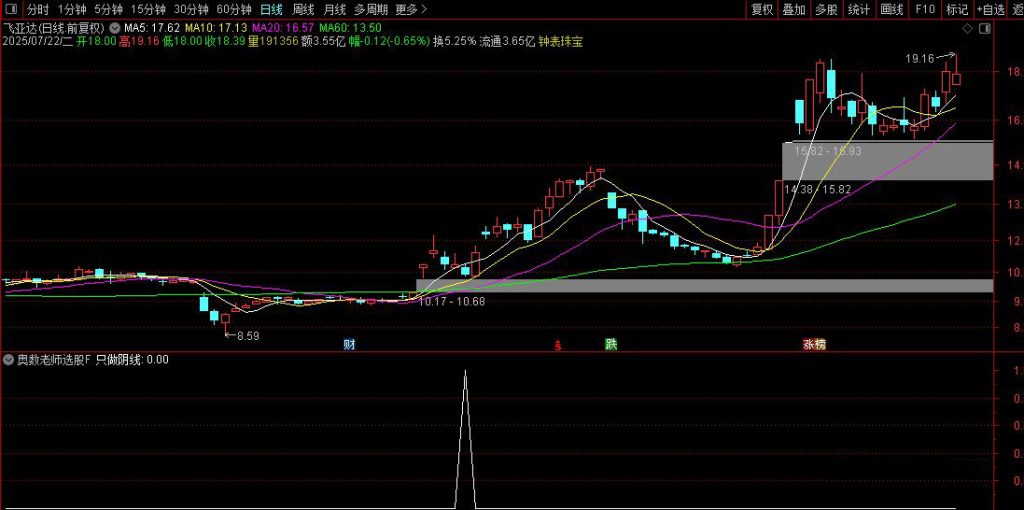Click the 财 event marker on chart
The width and height of the screenshot is (1024, 510).
point(349,344)
